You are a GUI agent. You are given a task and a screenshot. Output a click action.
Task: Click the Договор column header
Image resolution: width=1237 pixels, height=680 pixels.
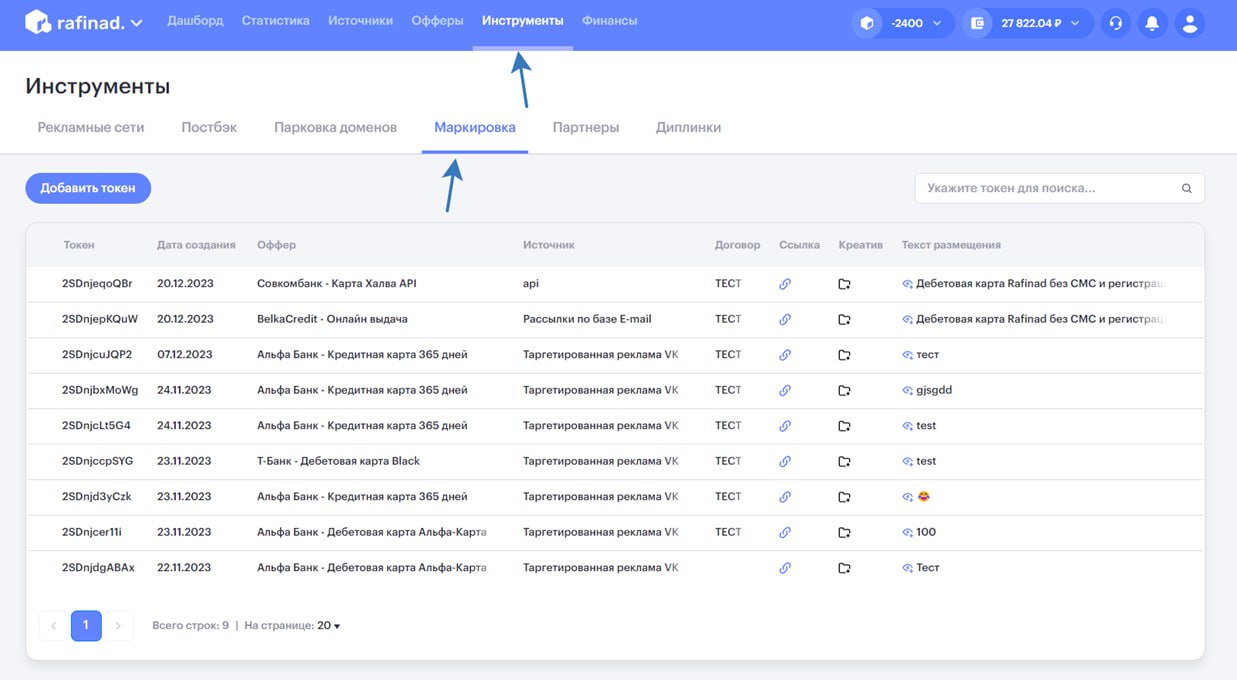point(737,245)
